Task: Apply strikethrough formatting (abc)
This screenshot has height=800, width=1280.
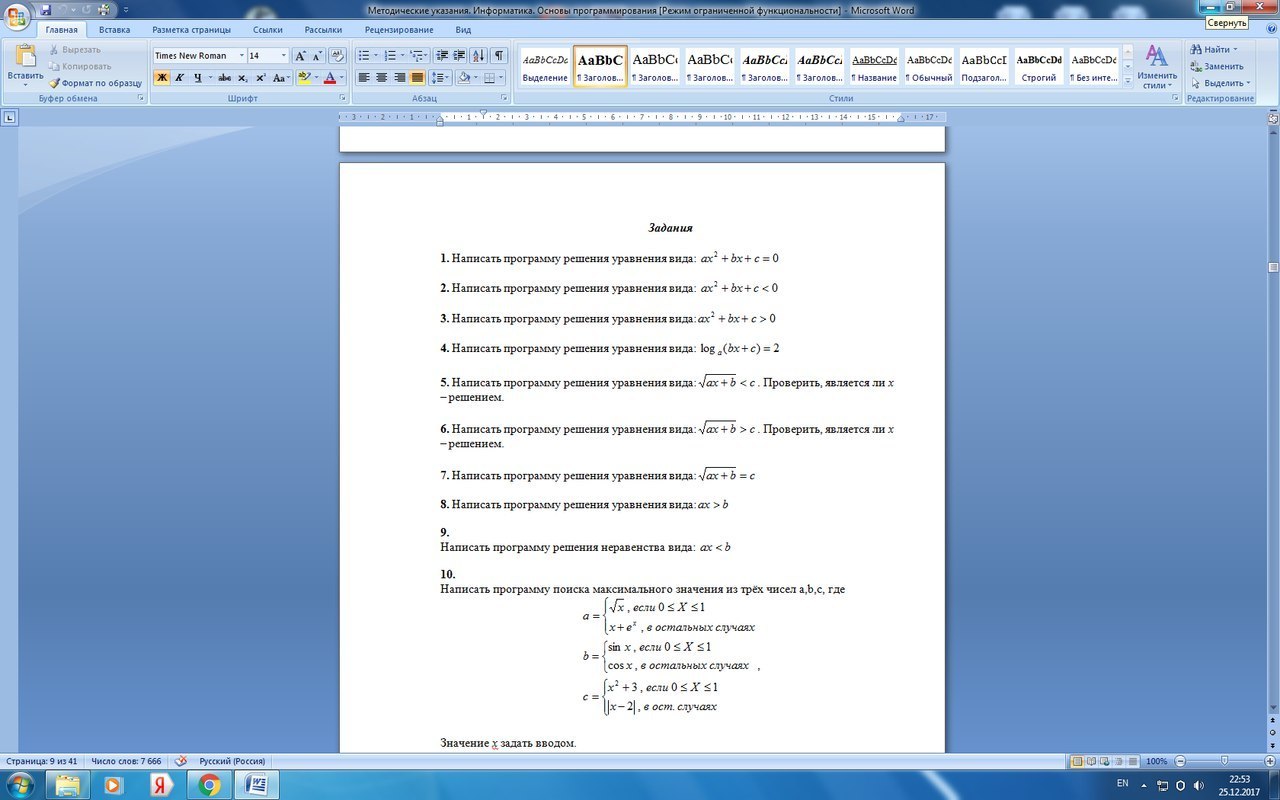Action: tap(224, 78)
